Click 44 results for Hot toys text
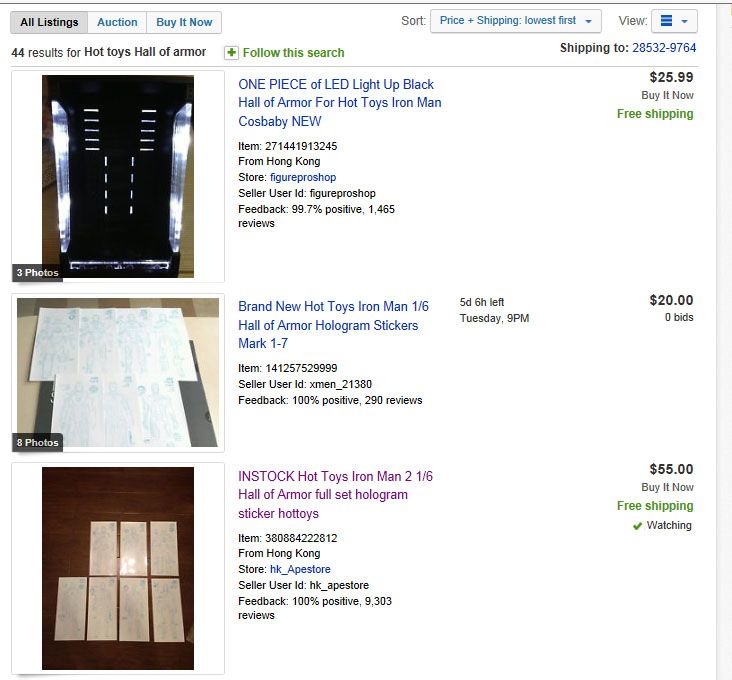732x680 pixels. pos(108,52)
